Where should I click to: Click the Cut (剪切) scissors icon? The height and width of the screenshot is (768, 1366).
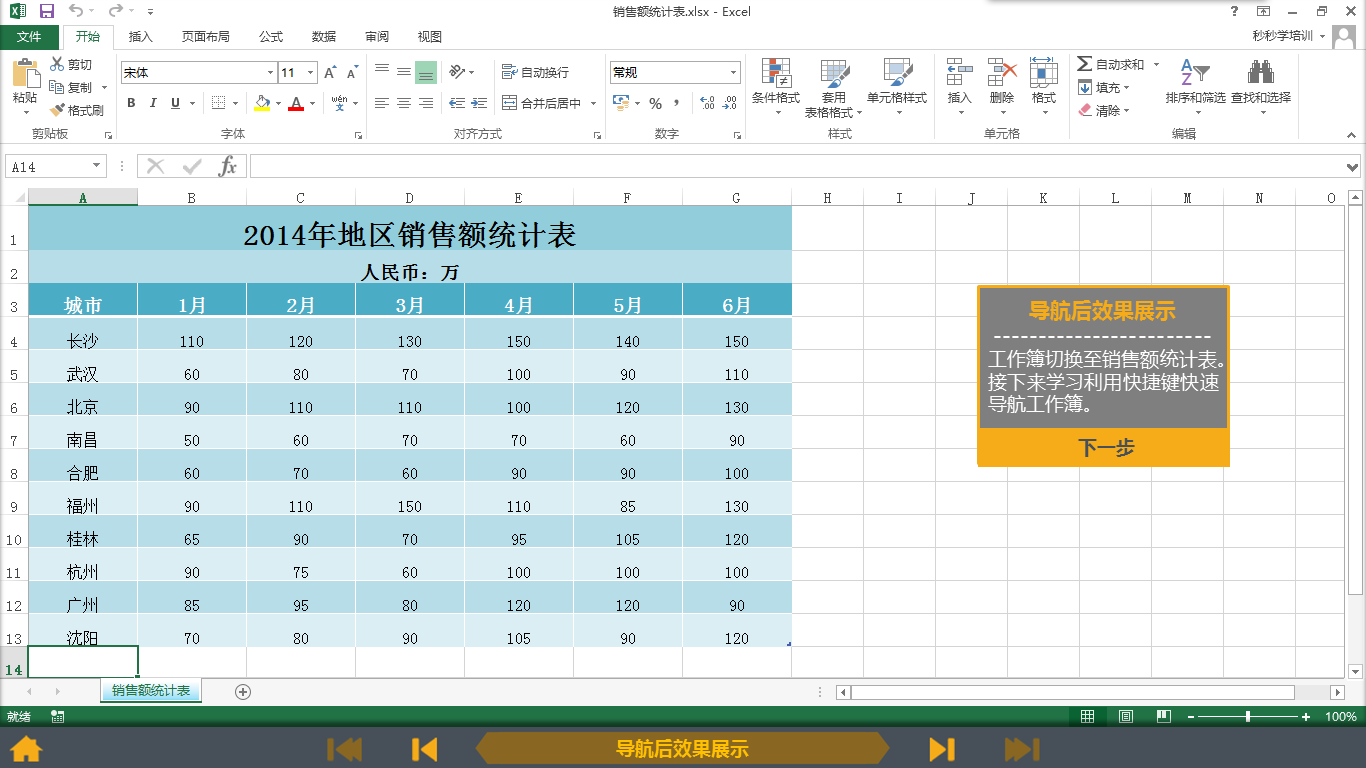57,64
